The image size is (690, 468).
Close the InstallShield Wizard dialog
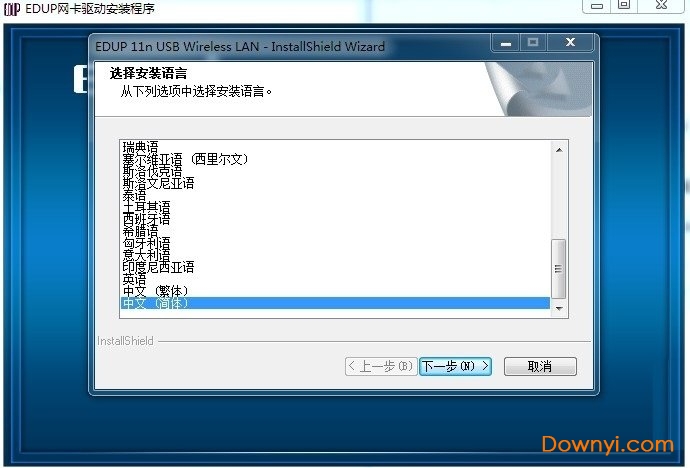pos(571,43)
